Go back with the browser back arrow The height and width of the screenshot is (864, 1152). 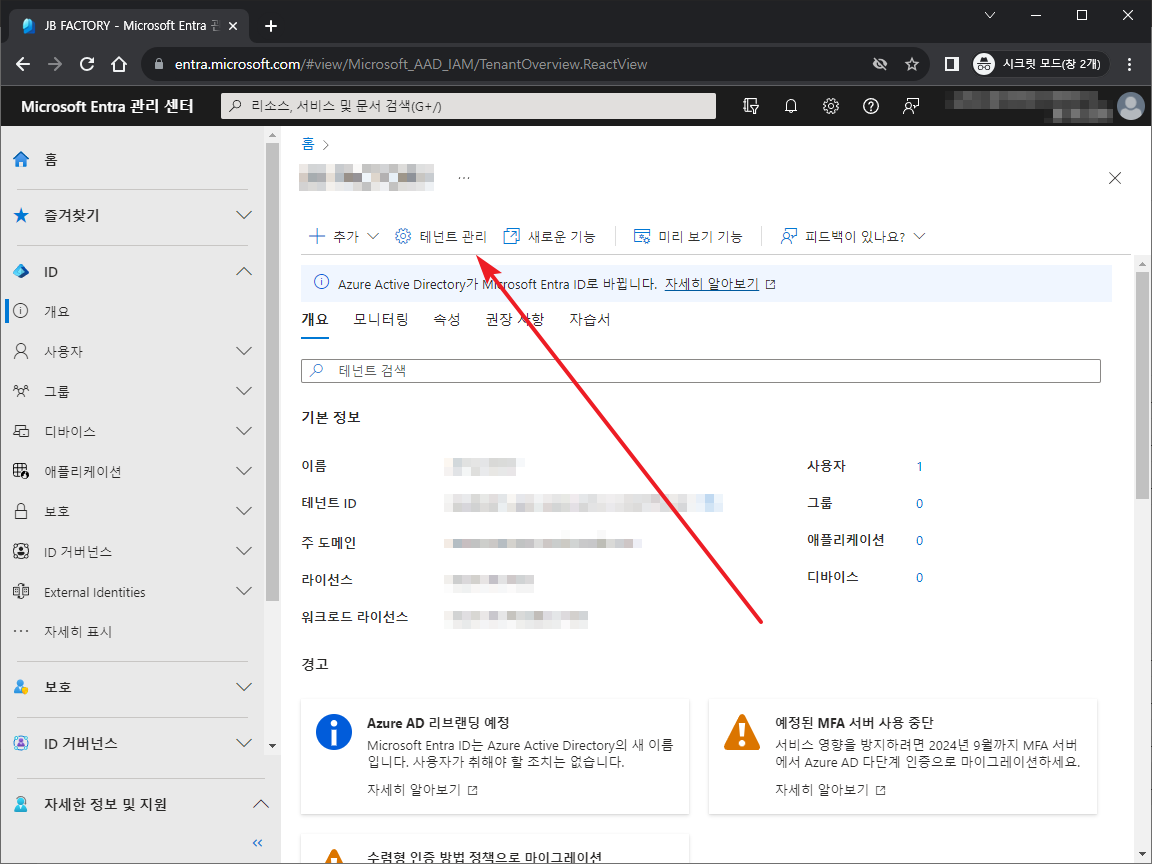click(x=23, y=64)
